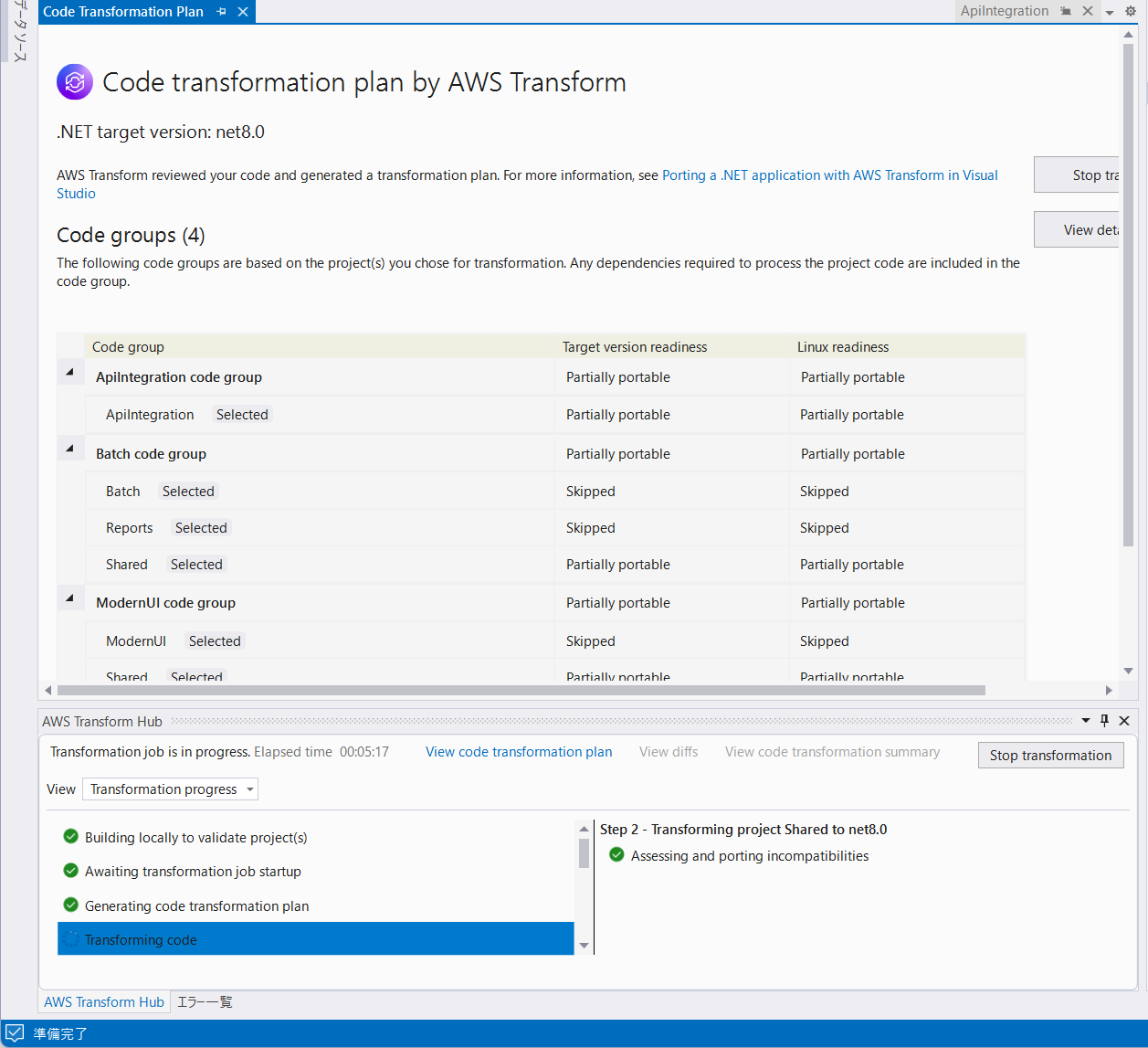Click the spinner icon beside Transforming code
Screen dimensions: 1148x1048
point(71,939)
